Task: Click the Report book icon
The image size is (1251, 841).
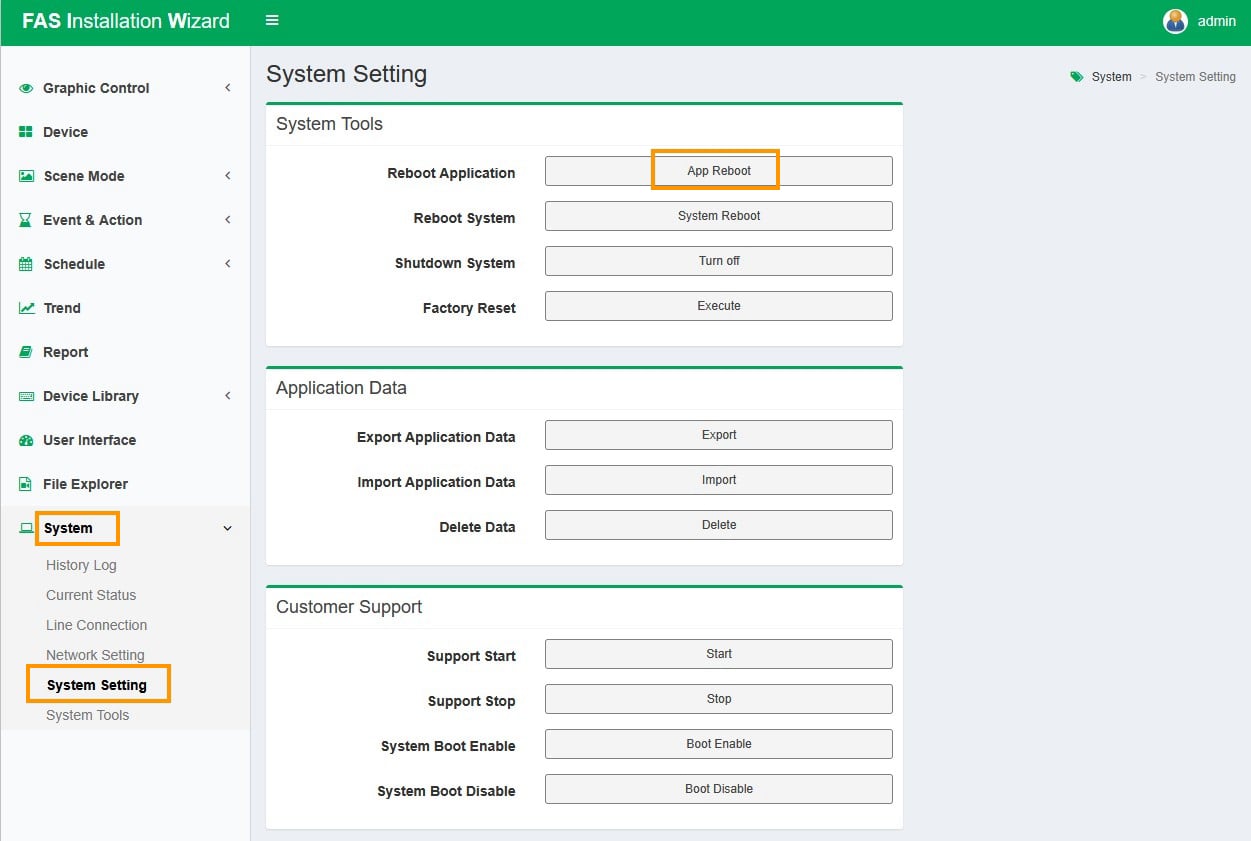Action: point(26,352)
